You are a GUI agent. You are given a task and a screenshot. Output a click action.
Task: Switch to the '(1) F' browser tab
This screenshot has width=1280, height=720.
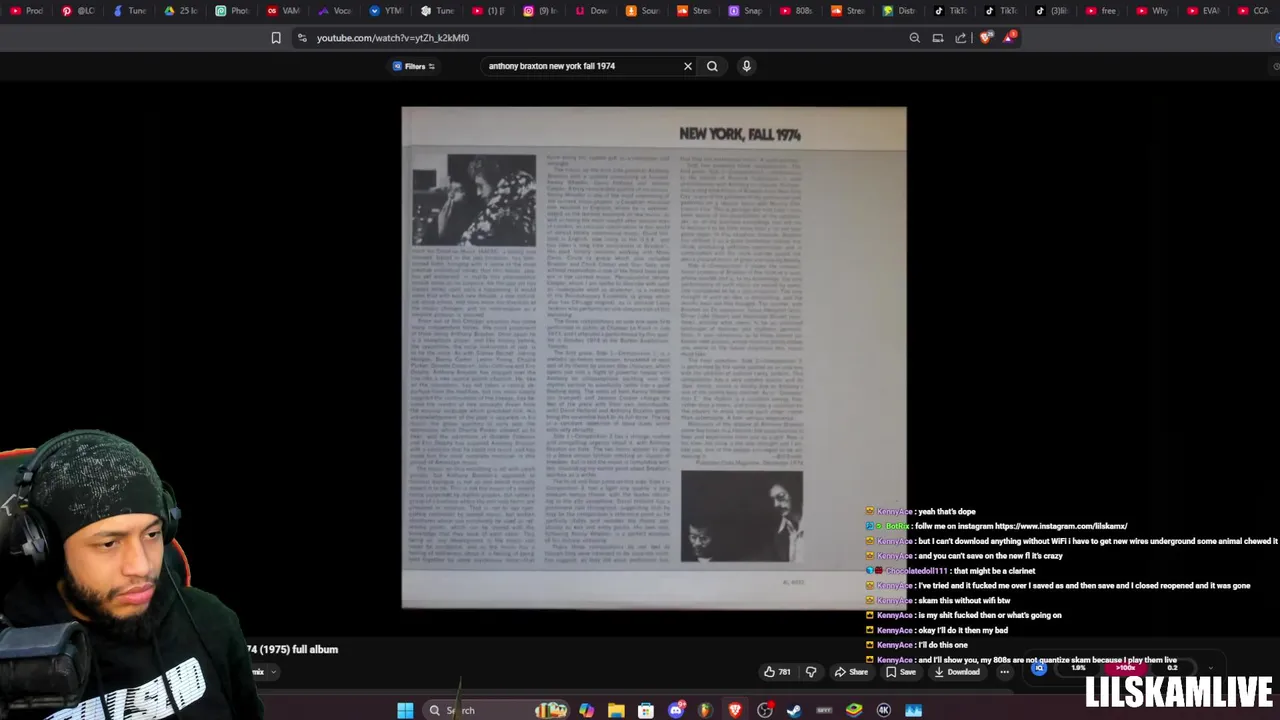[490, 11]
